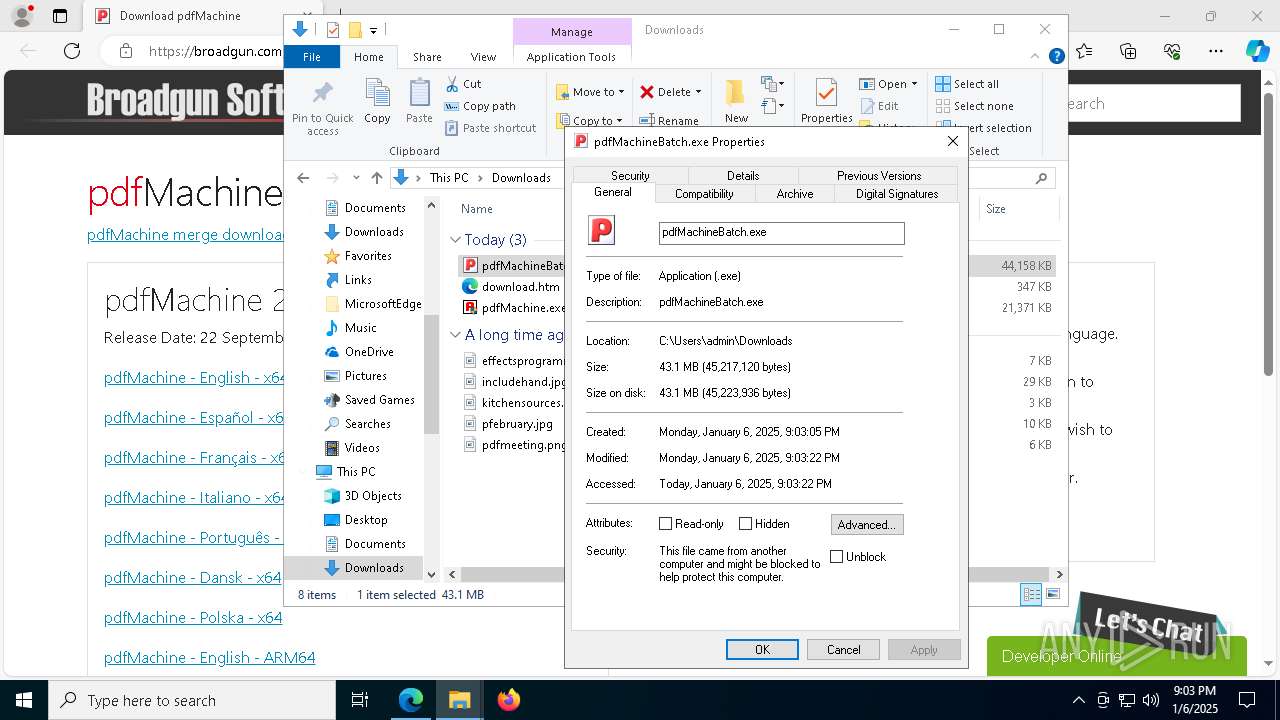Click search magnifier in Explorer
Image resolution: width=1280 pixels, height=720 pixels.
(x=1041, y=178)
